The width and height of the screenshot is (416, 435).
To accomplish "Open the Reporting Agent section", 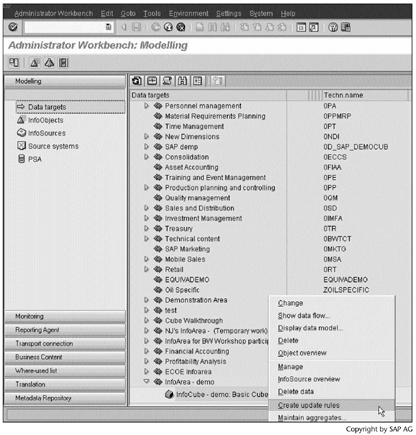I will pos(65,330).
